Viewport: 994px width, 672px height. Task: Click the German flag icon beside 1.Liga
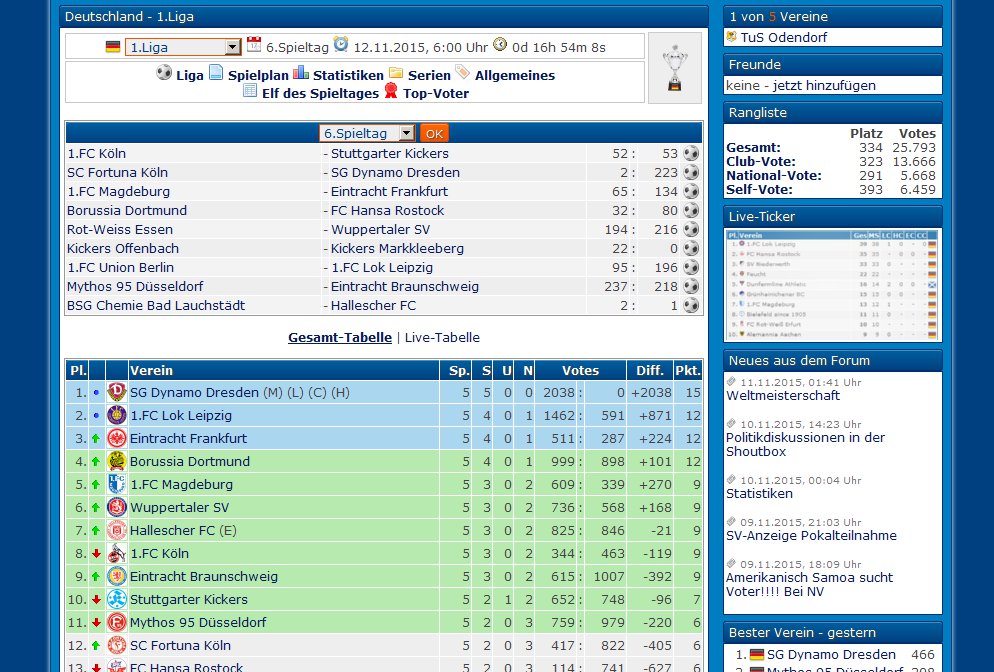113,47
